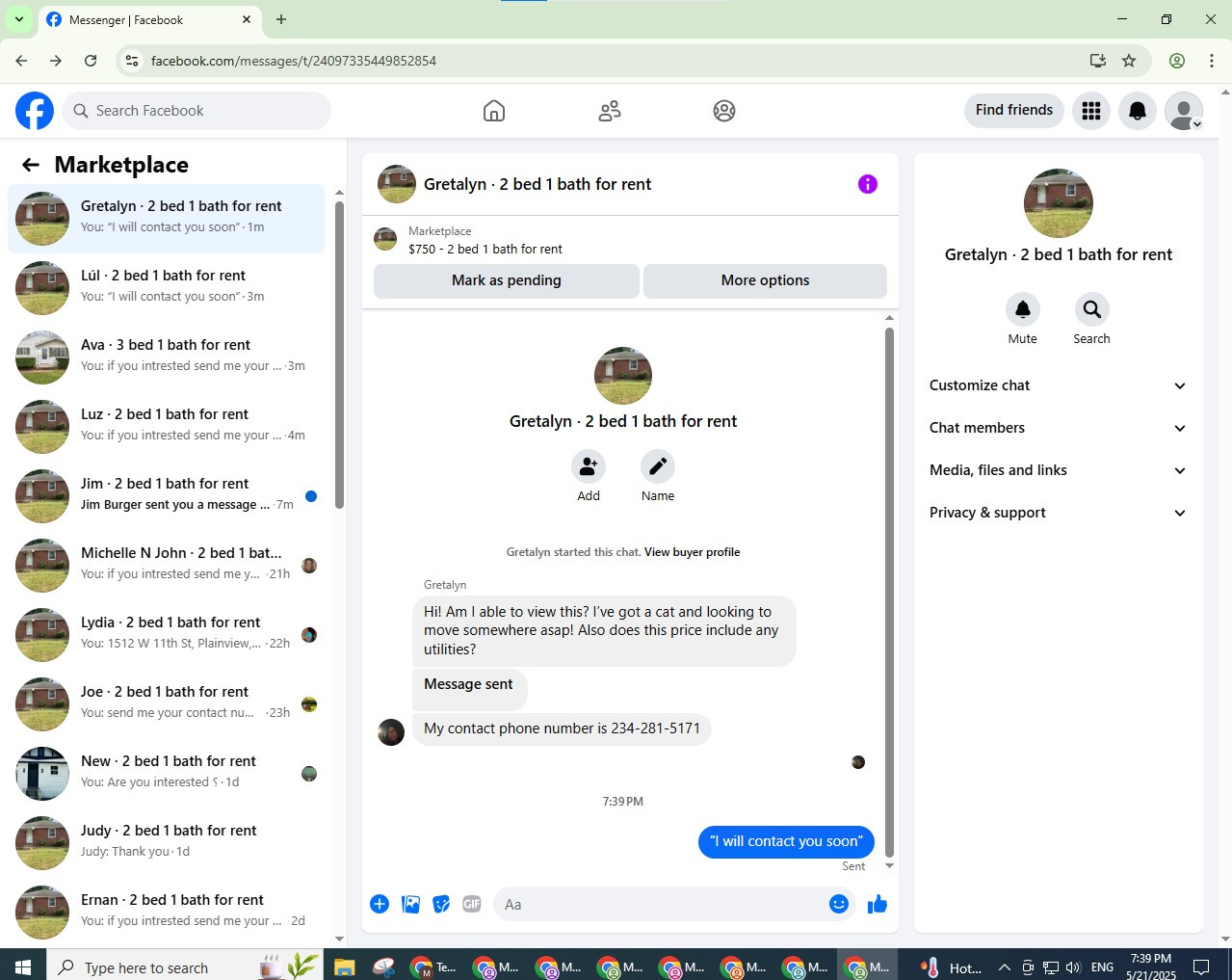Screen dimensions: 1232x980
Task: Expand Privacy & support section
Action: 1059,513
